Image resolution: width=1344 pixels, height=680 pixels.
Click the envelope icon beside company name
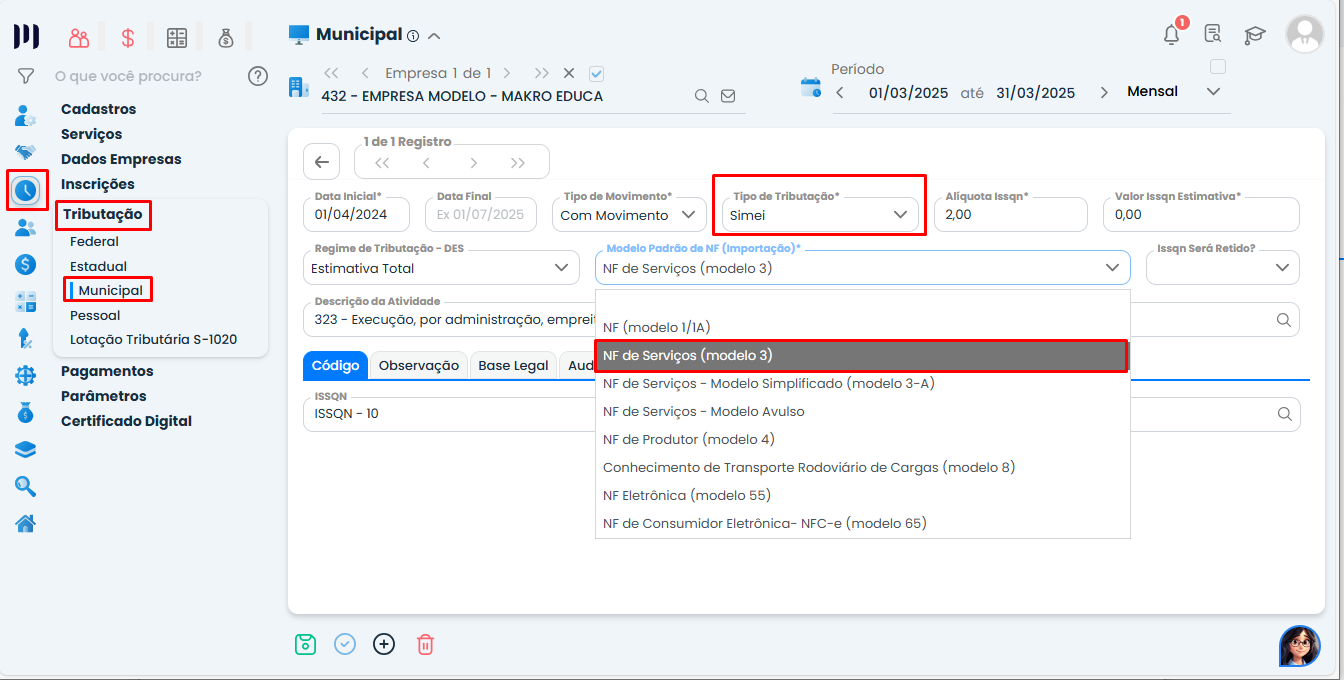[728, 96]
